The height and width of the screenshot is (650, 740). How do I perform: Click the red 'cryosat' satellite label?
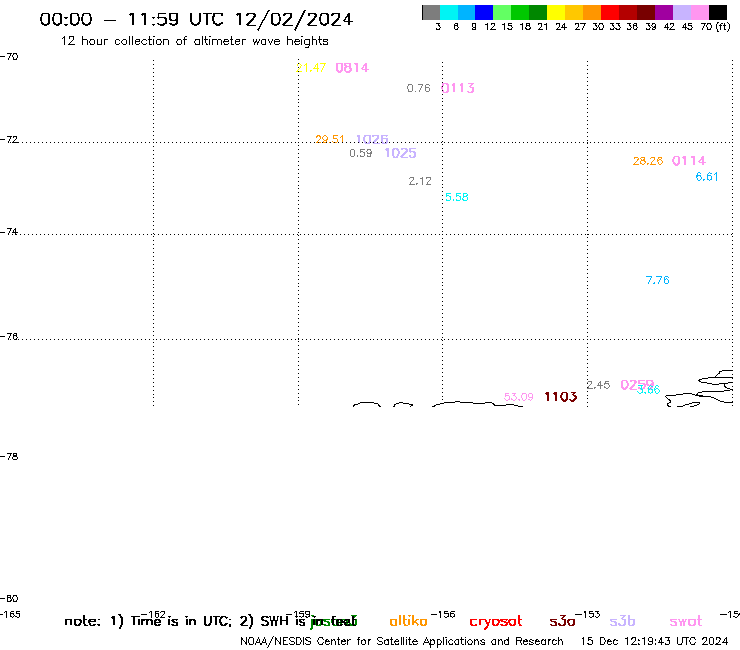pyautogui.click(x=496, y=622)
